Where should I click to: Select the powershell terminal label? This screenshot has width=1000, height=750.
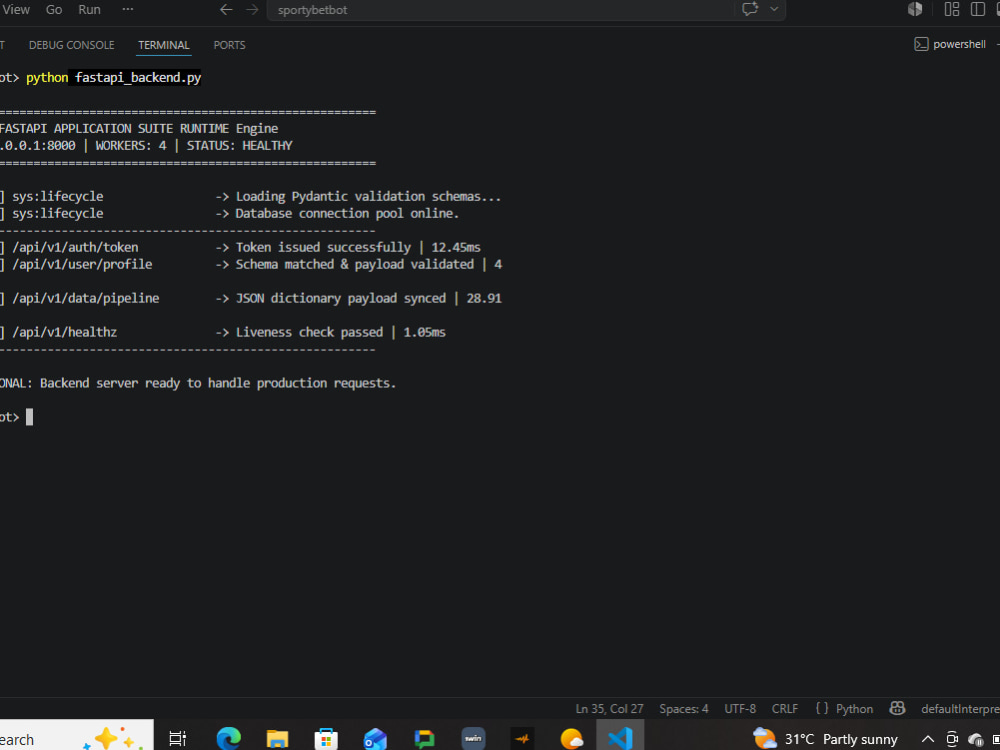(x=959, y=44)
